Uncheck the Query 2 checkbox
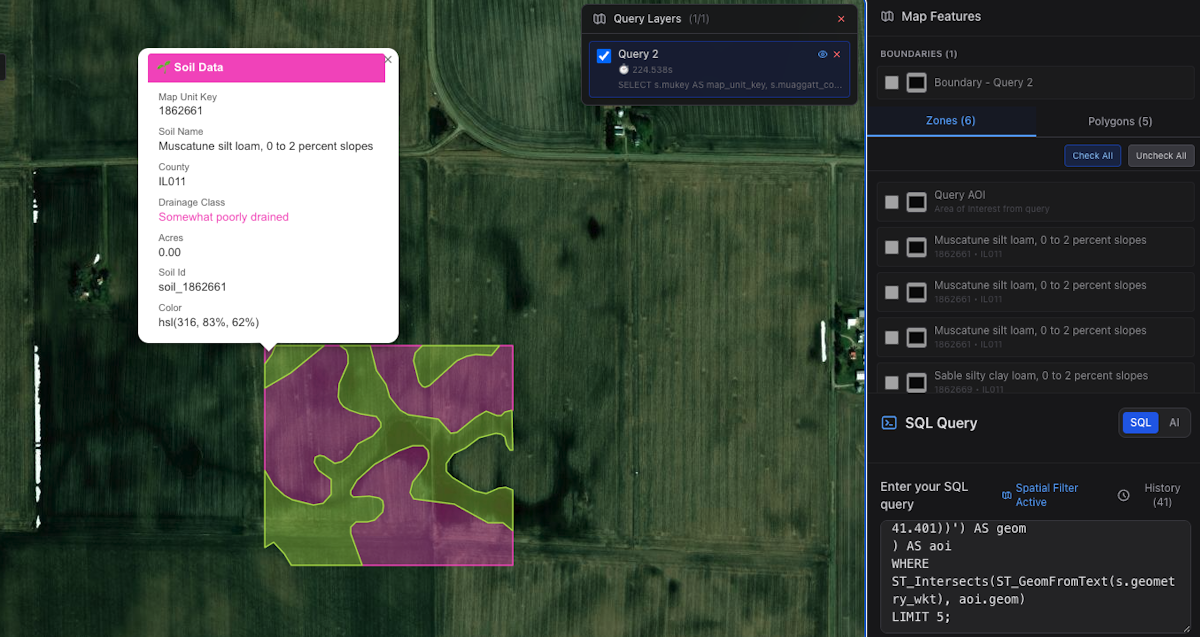The width and height of the screenshot is (1200, 637). [603, 54]
